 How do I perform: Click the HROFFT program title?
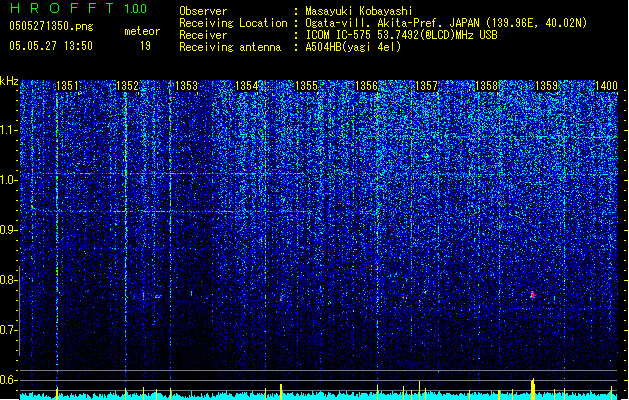[63, 8]
